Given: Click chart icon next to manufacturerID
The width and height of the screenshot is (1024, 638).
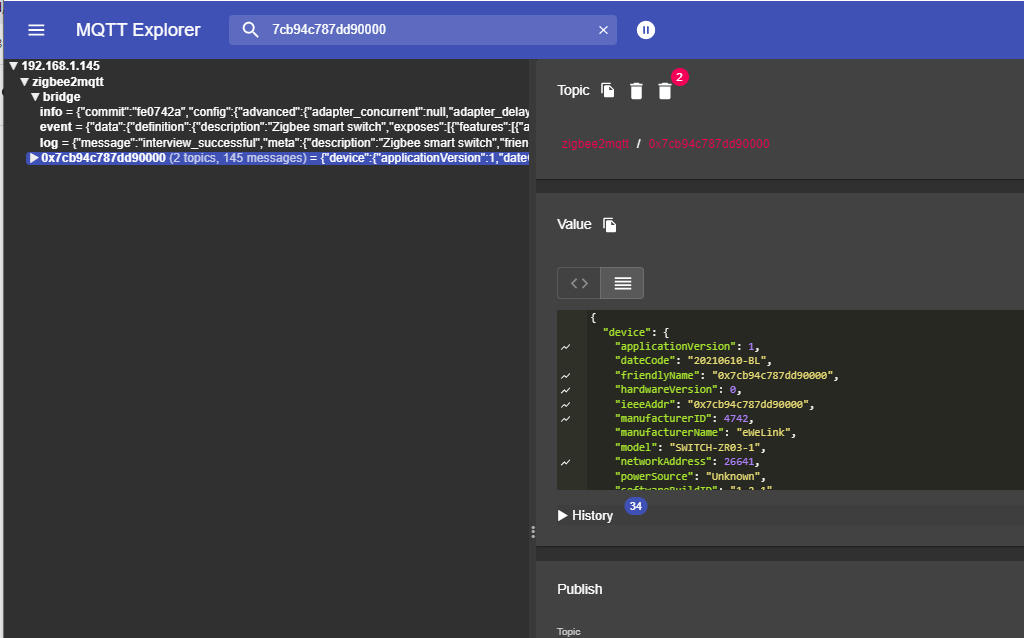Looking at the screenshot, I should (566, 419).
